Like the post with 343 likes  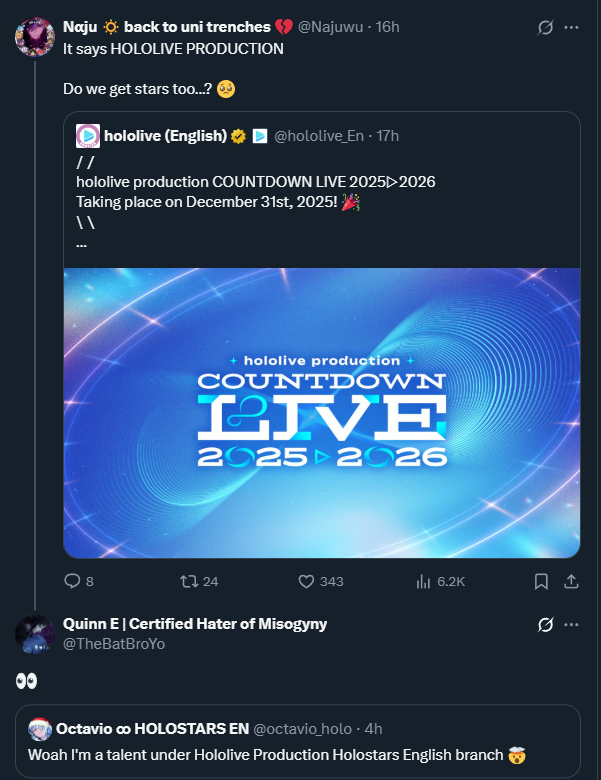click(x=307, y=581)
